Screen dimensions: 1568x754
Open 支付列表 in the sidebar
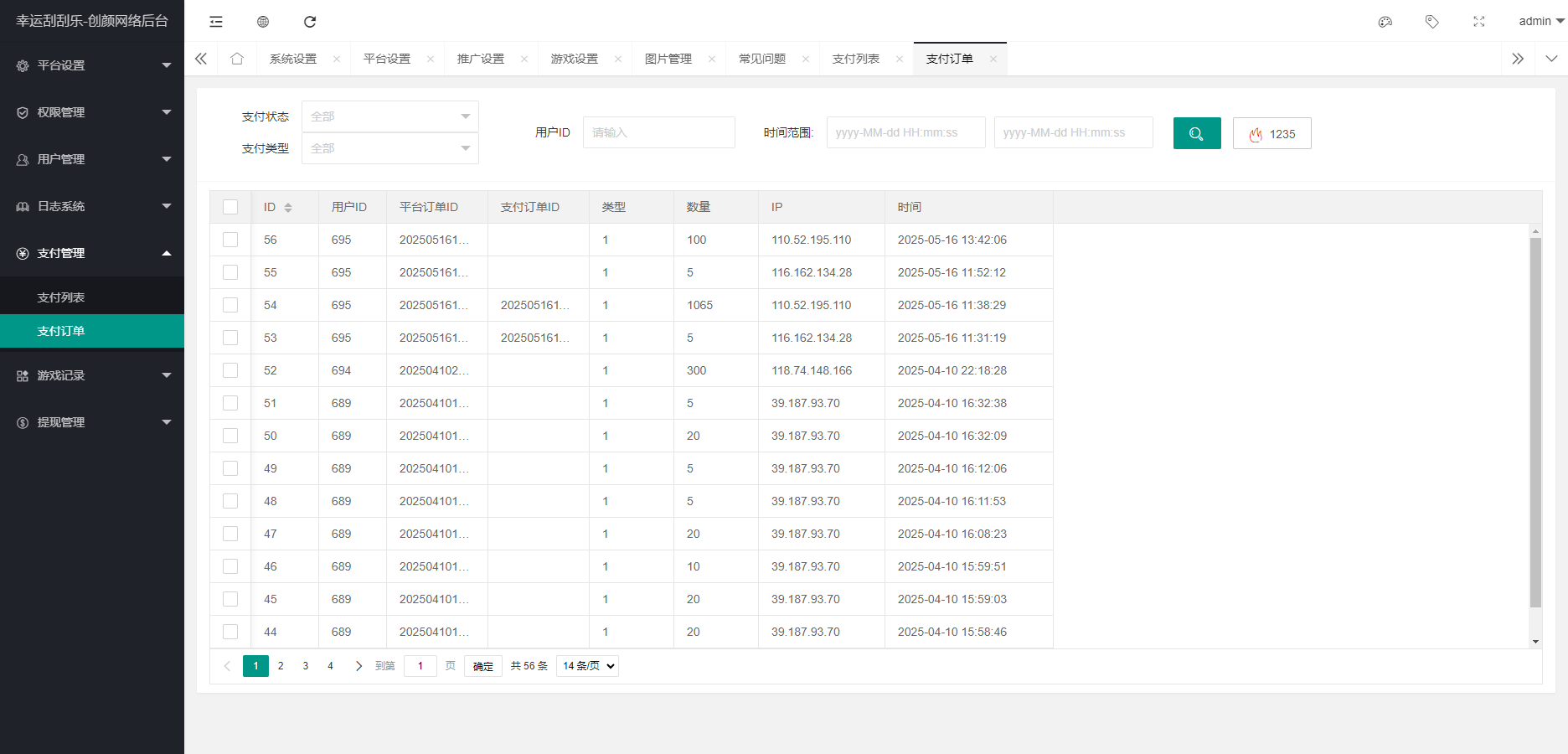pos(61,297)
